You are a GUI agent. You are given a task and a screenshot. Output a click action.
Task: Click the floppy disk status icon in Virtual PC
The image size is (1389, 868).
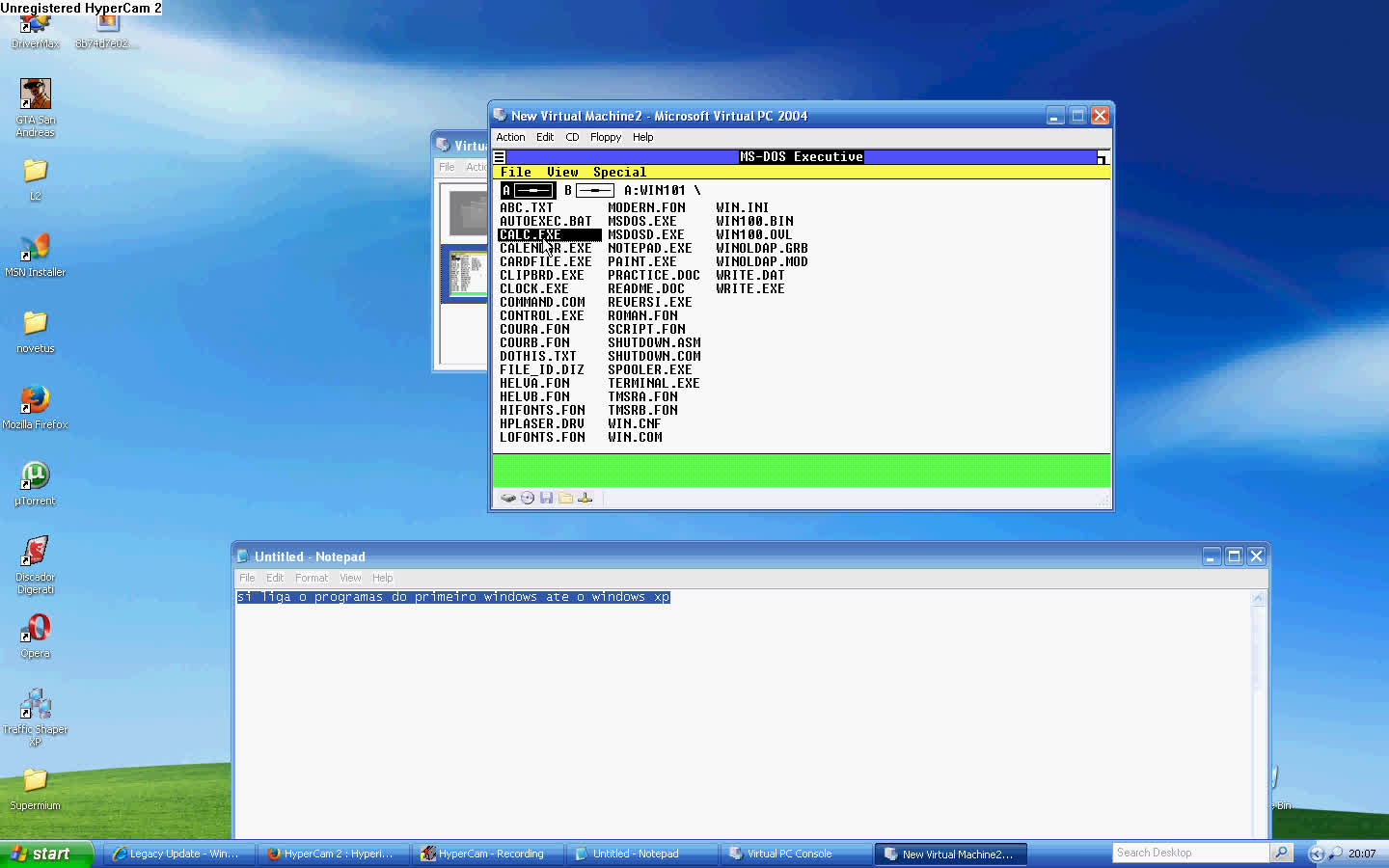tap(546, 498)
